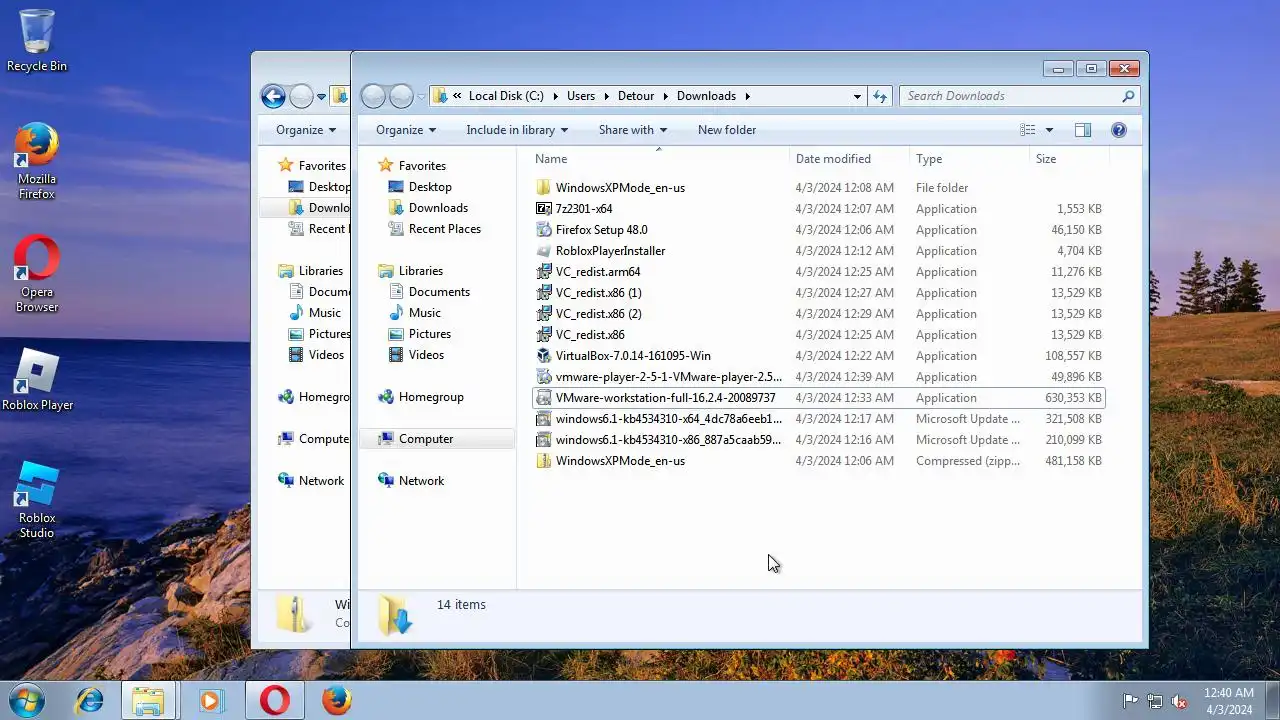The image size is (1280, 720).
Task: Select Pictures library in the front window
Action: 429,334
